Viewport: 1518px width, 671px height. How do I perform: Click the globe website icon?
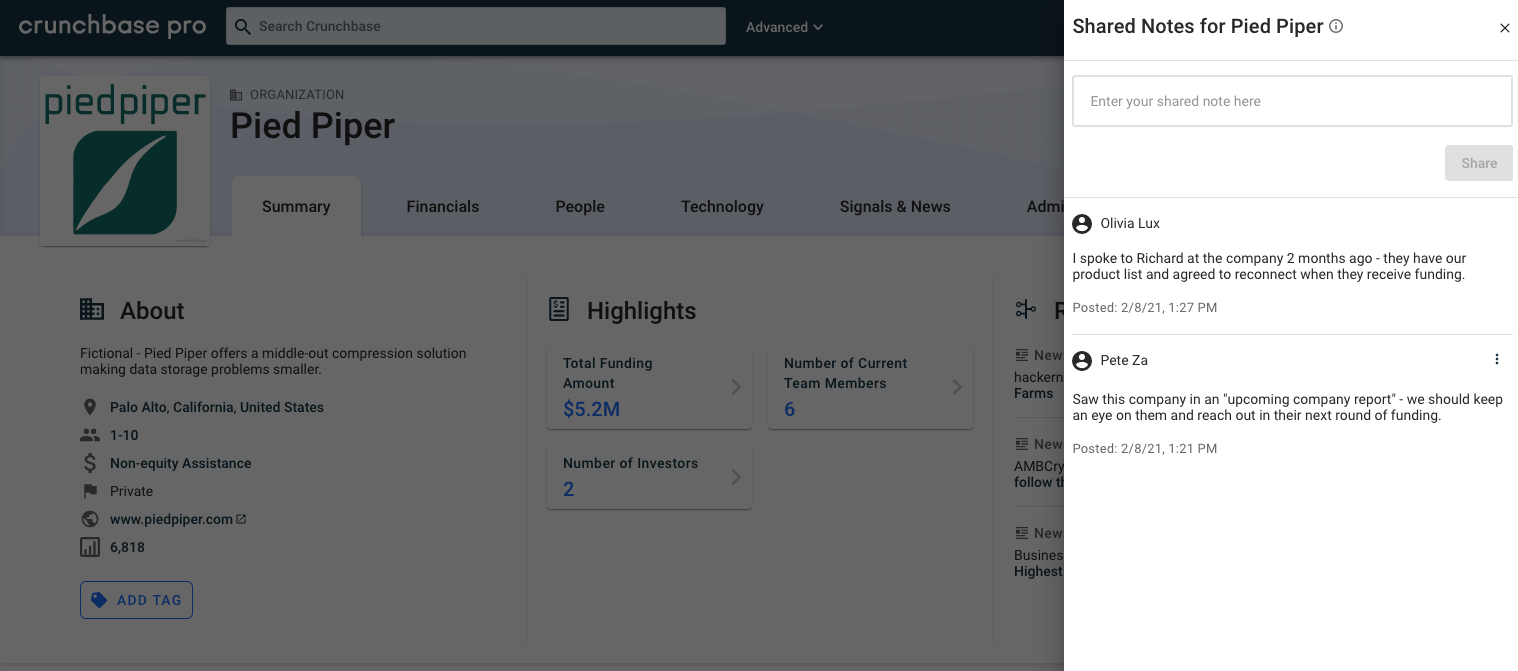[90, 520]
